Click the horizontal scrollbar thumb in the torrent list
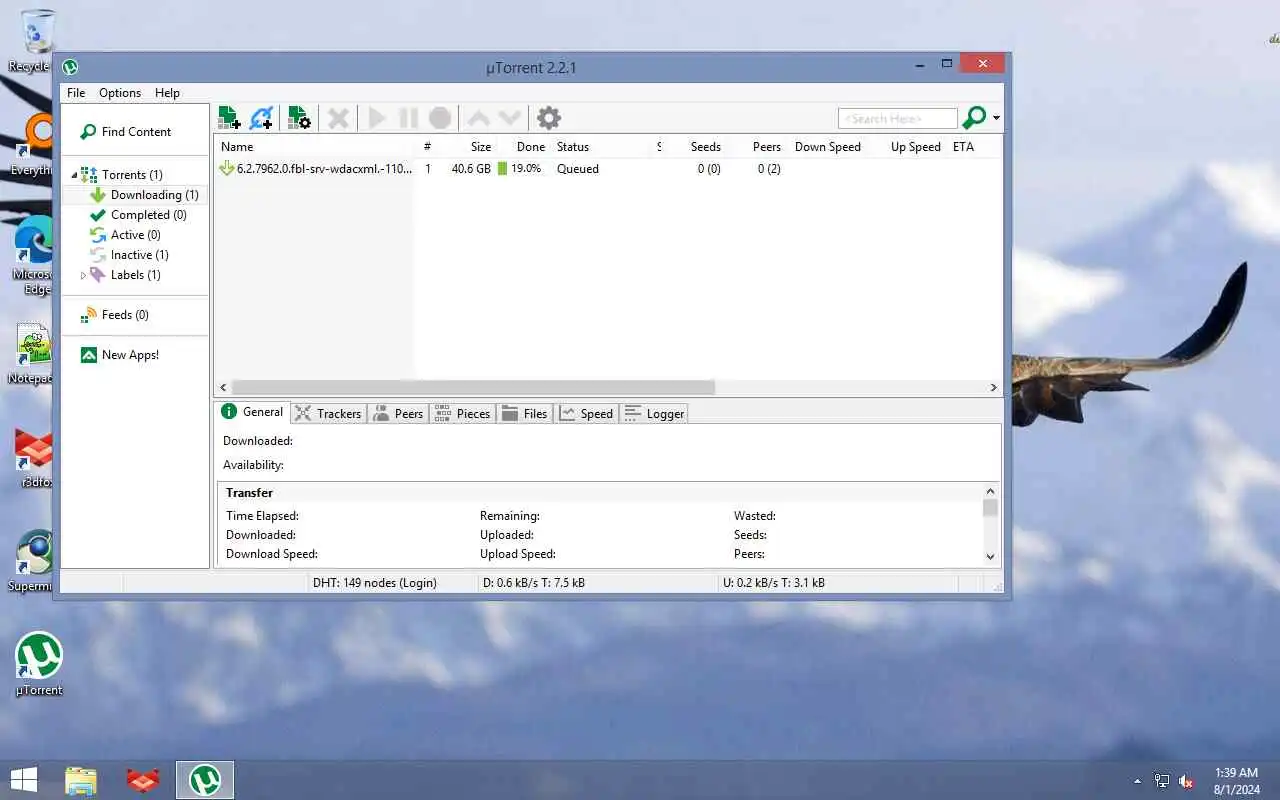Image resolution: width=1280 pixels, height=800 pixels. (x=473, y=387)
